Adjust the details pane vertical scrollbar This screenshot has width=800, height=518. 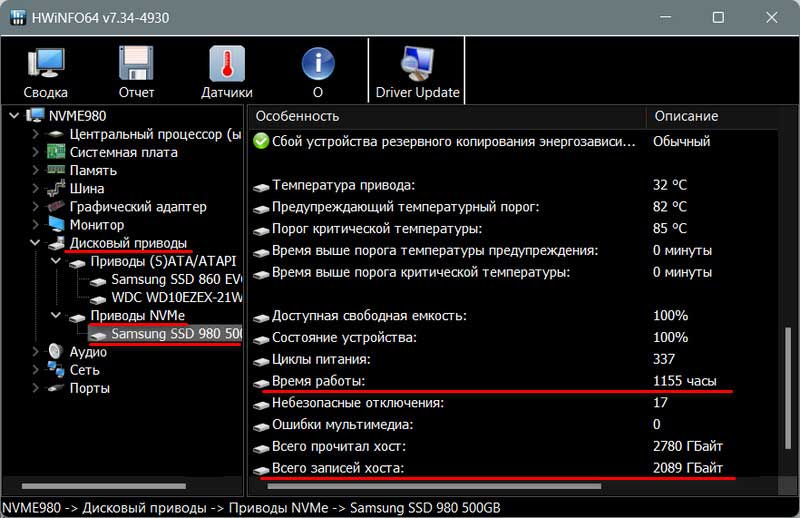point(788,388)
